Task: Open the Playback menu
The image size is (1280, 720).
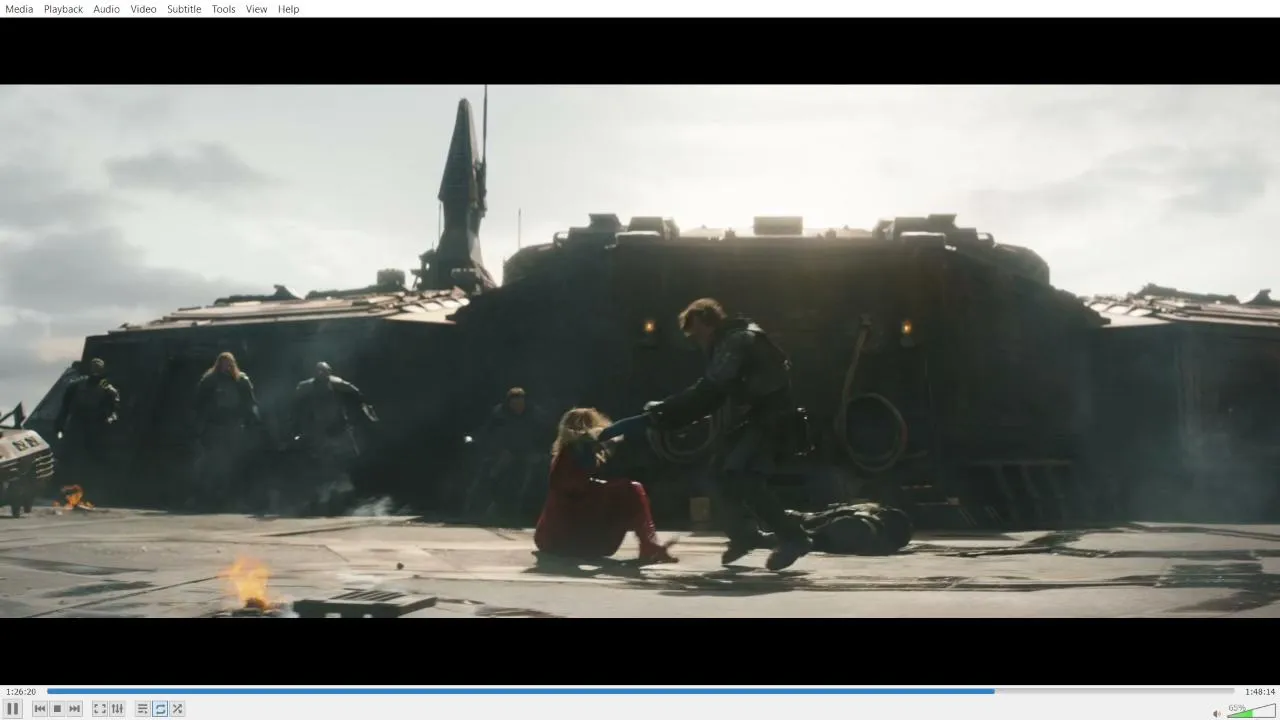Action: point(63,9)
